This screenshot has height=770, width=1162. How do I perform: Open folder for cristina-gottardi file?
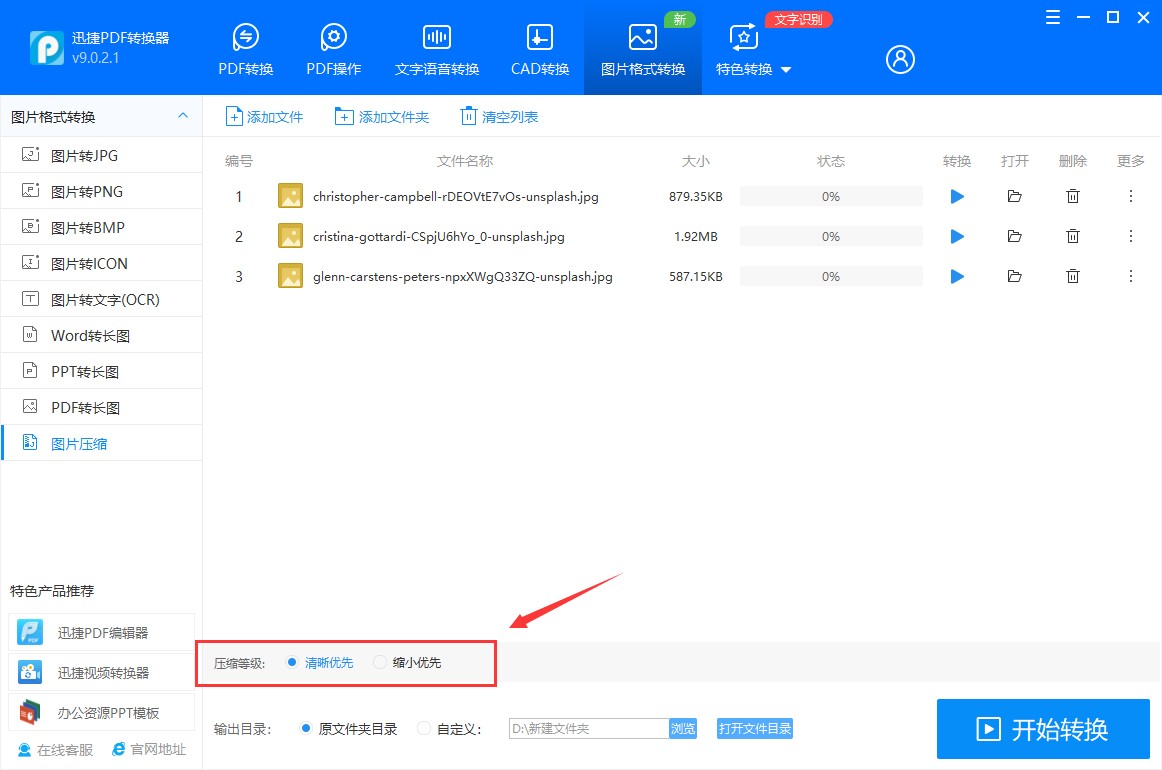pos(1014,236)
